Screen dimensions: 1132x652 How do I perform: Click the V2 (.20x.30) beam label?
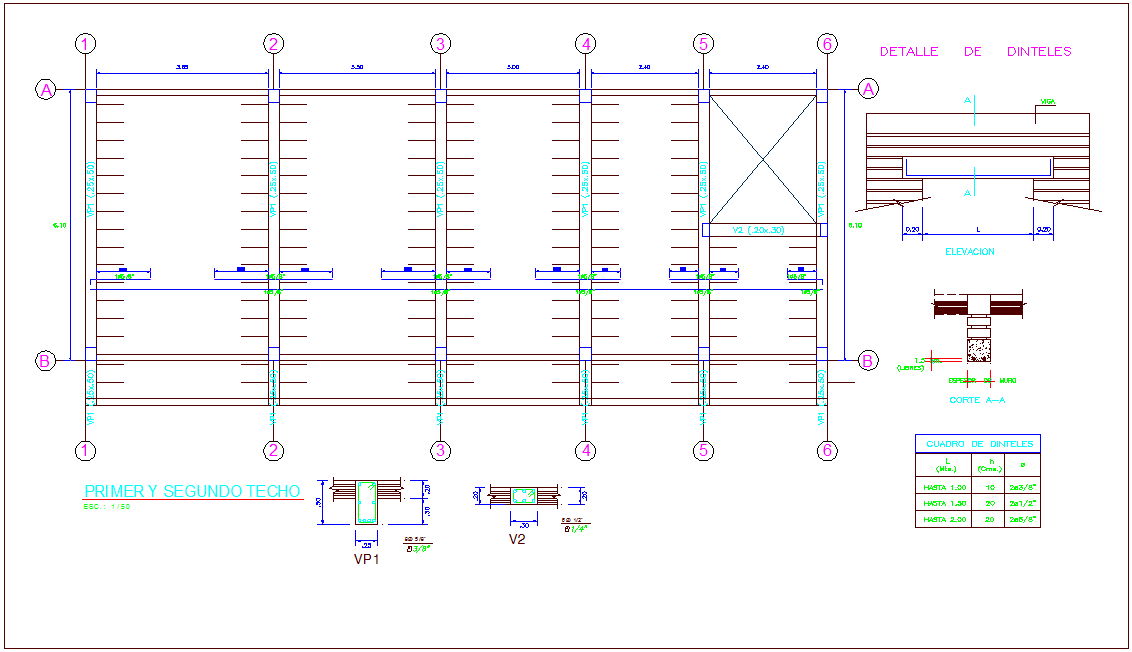pyautogui.click(x=759, y=230)
